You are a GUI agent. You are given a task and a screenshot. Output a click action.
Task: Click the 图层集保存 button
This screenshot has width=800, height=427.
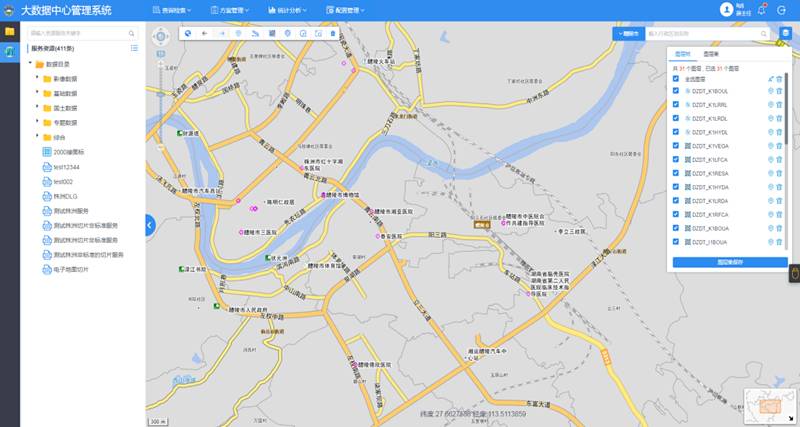tap(730, 262)
